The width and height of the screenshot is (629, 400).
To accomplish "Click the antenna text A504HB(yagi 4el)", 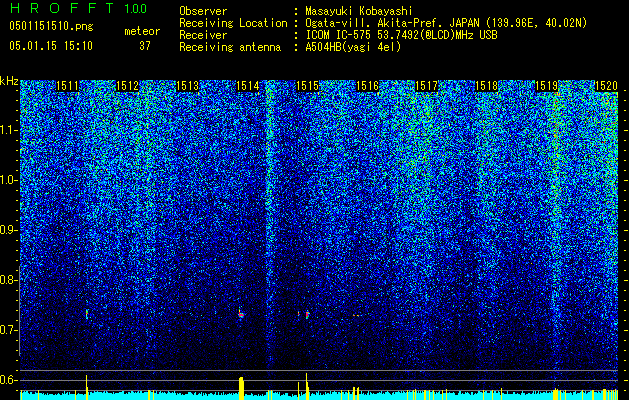I will click(353, 47).
